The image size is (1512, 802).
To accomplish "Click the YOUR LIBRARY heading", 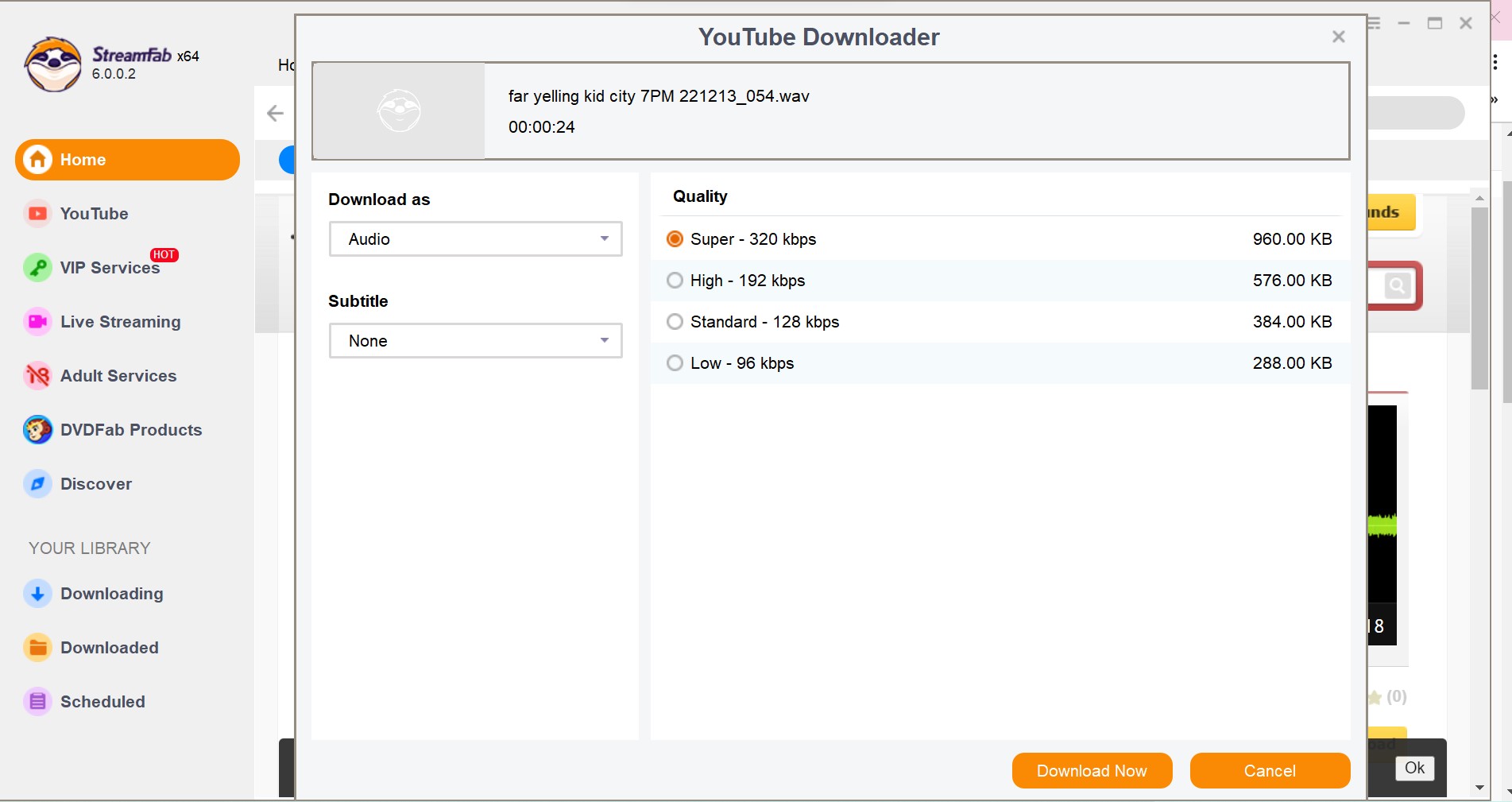I will [x=90, y=548].
